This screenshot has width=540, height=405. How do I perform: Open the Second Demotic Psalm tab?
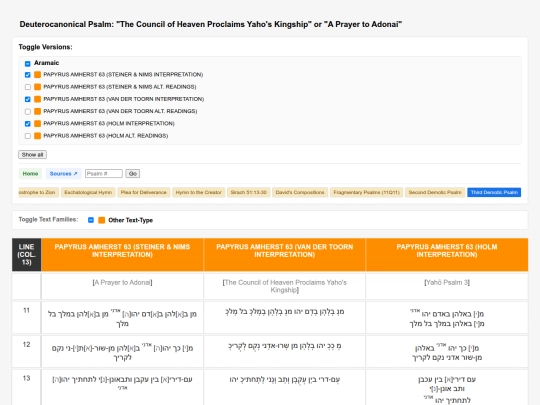tap(435, 192)
